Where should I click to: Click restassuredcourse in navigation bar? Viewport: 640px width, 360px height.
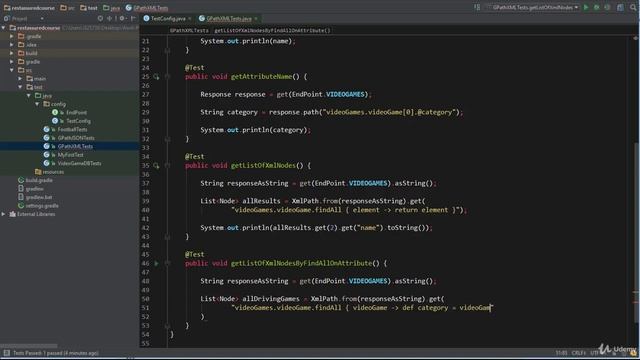point(29,8)
